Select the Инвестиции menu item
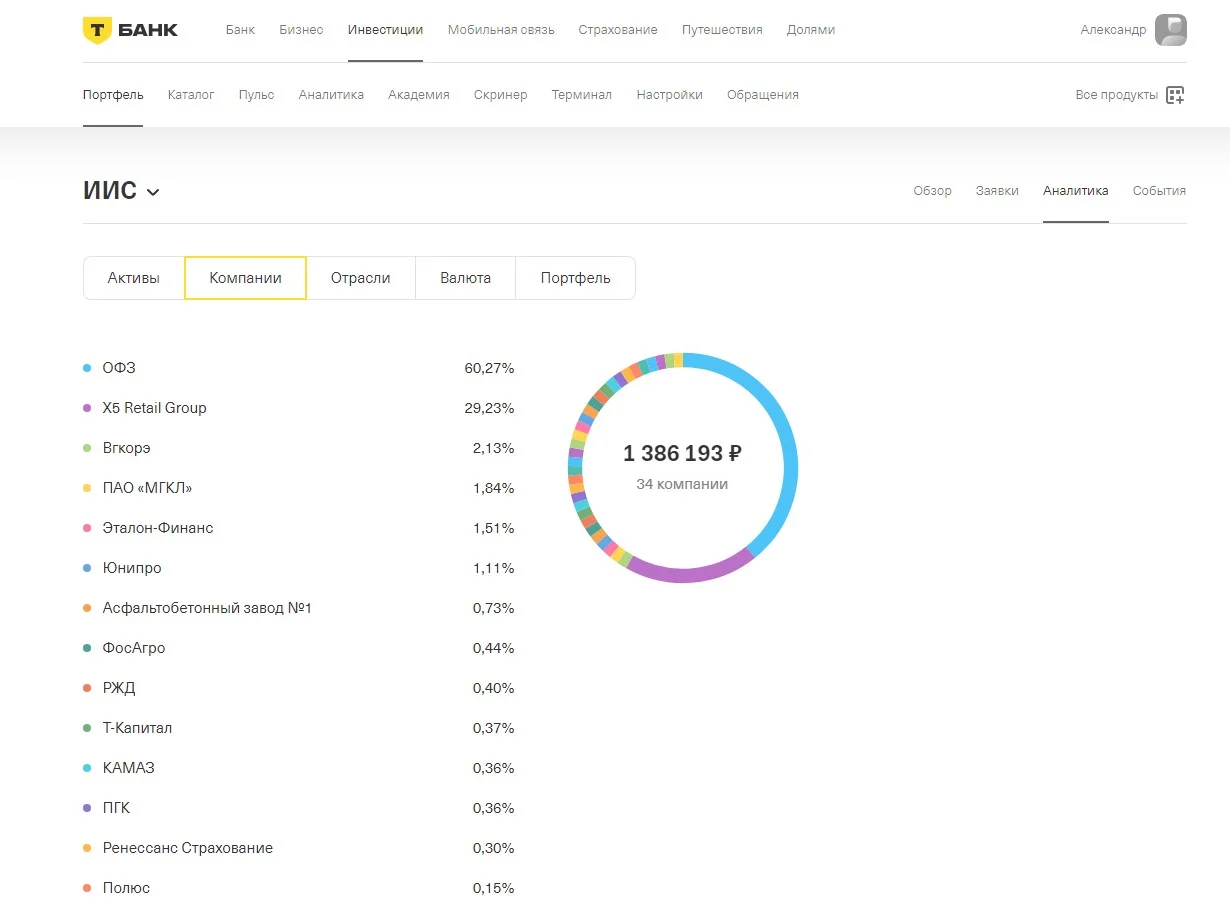The width and height of the screenshot is (1230, 920). (x=385, y=30)
